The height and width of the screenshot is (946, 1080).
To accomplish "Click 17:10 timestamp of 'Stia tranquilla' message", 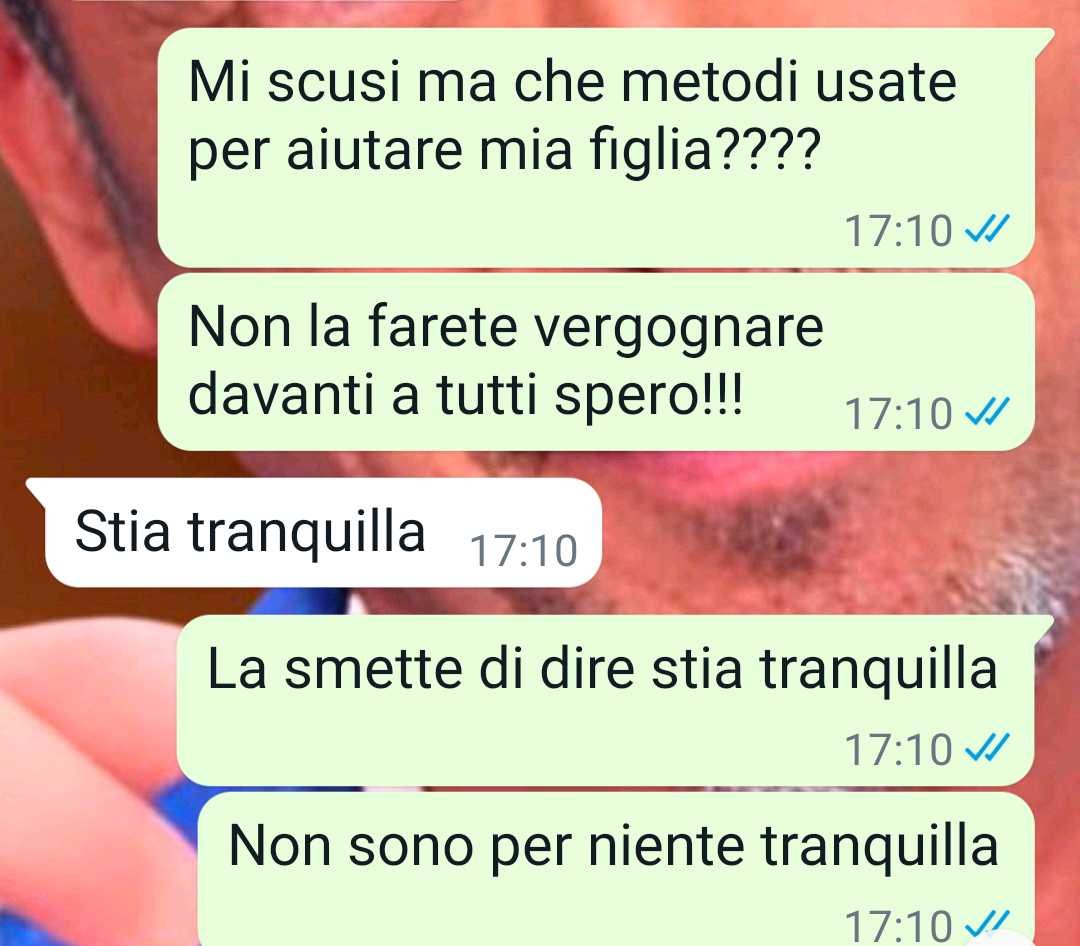I will [x=523, y=551].
